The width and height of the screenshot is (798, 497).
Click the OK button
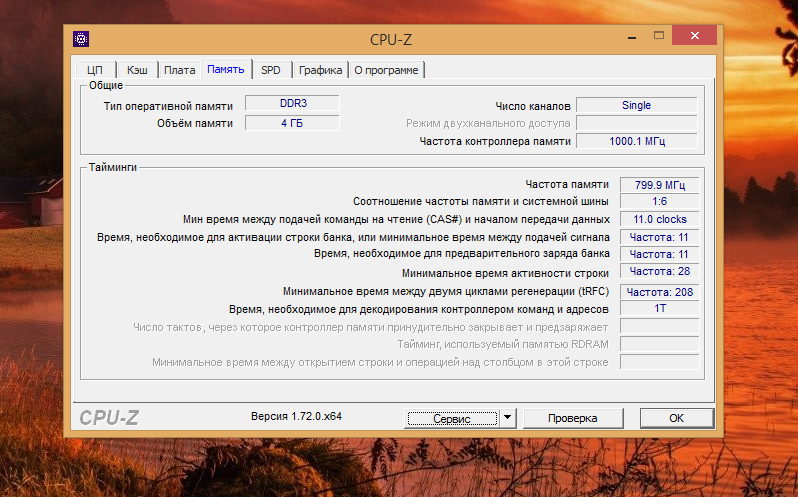point(676,418)
